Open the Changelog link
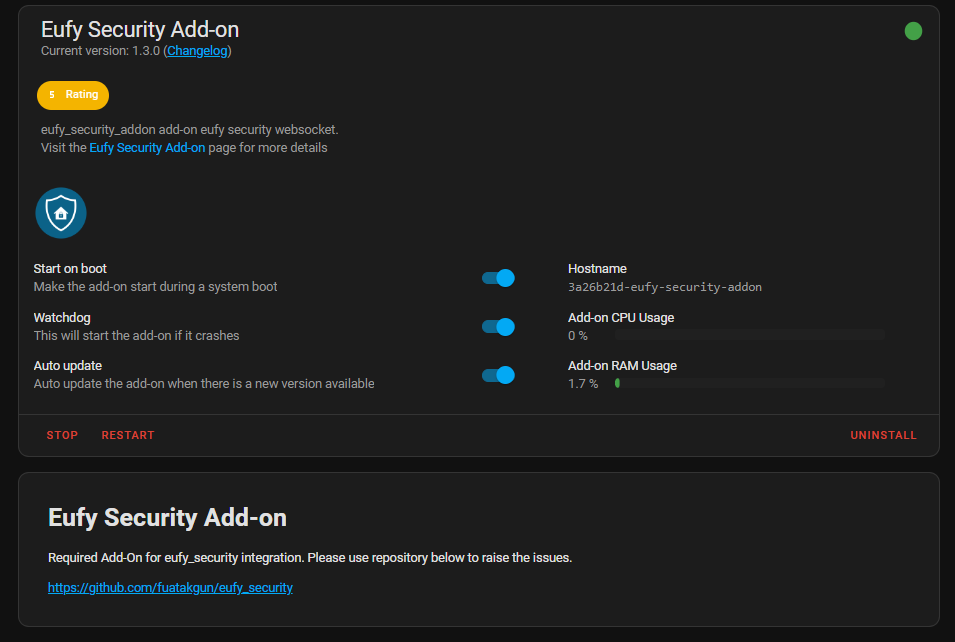 [197, 50]
